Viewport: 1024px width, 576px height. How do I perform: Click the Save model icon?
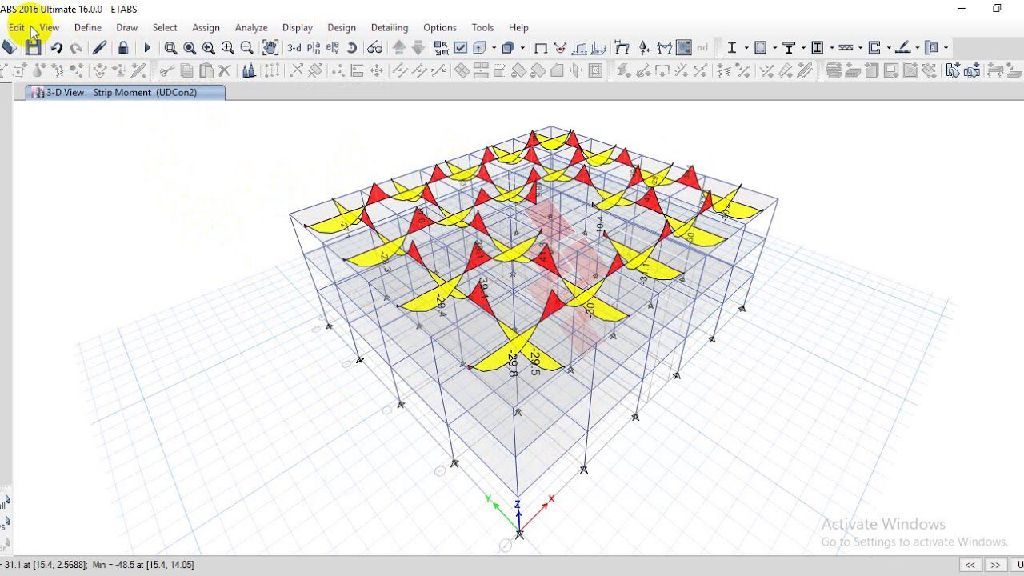coord(34,47)
